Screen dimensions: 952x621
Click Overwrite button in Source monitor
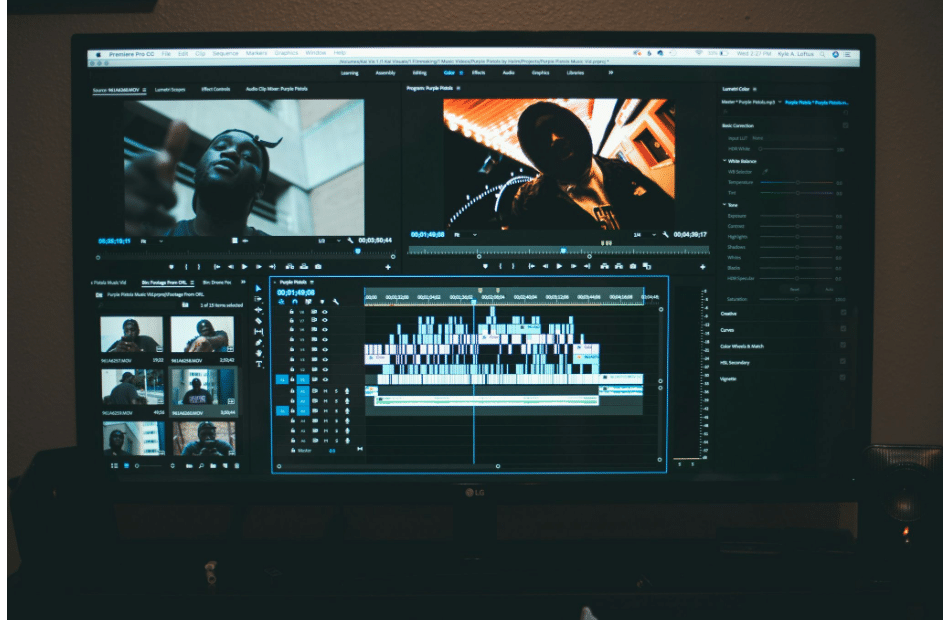click(304, 266)
